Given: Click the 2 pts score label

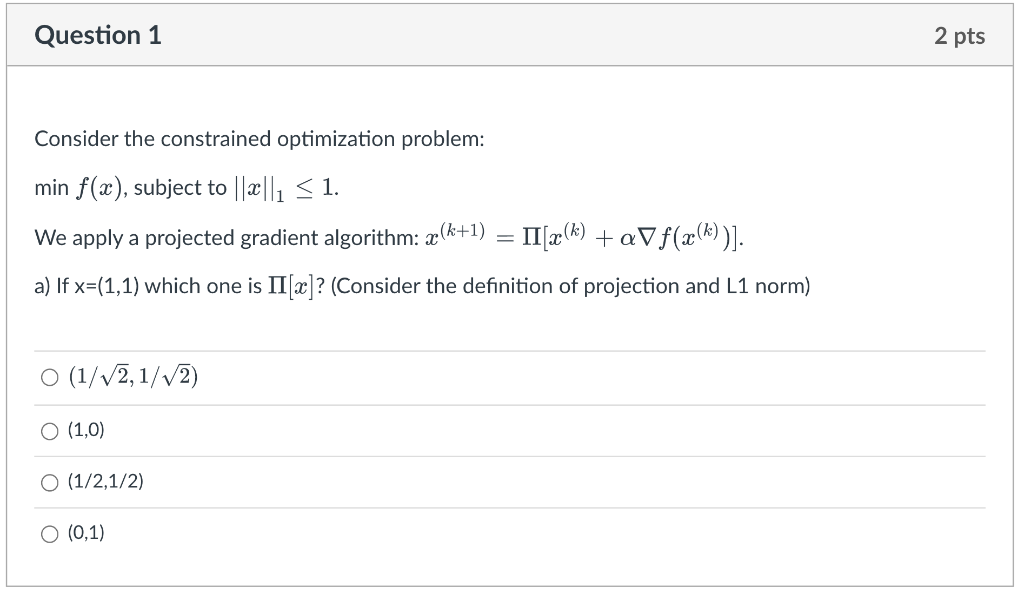Looking at the screenshot, I should 959,35.
